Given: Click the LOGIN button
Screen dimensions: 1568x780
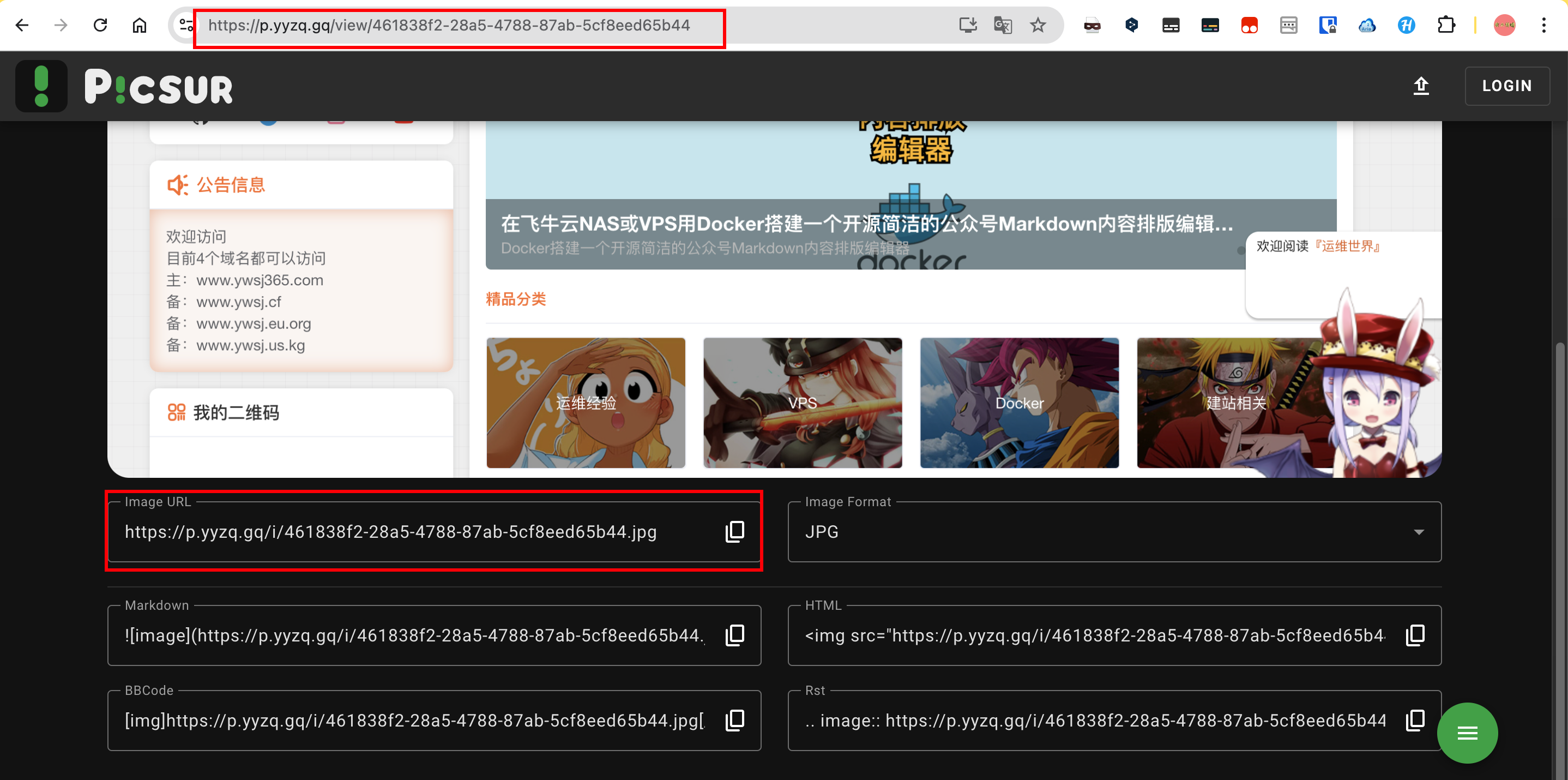Looking at the screenshot, I should point(1506,86).
